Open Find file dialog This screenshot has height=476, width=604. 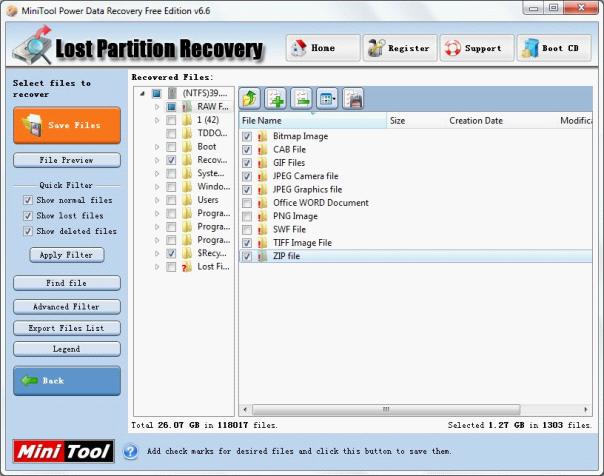point(67,283)
